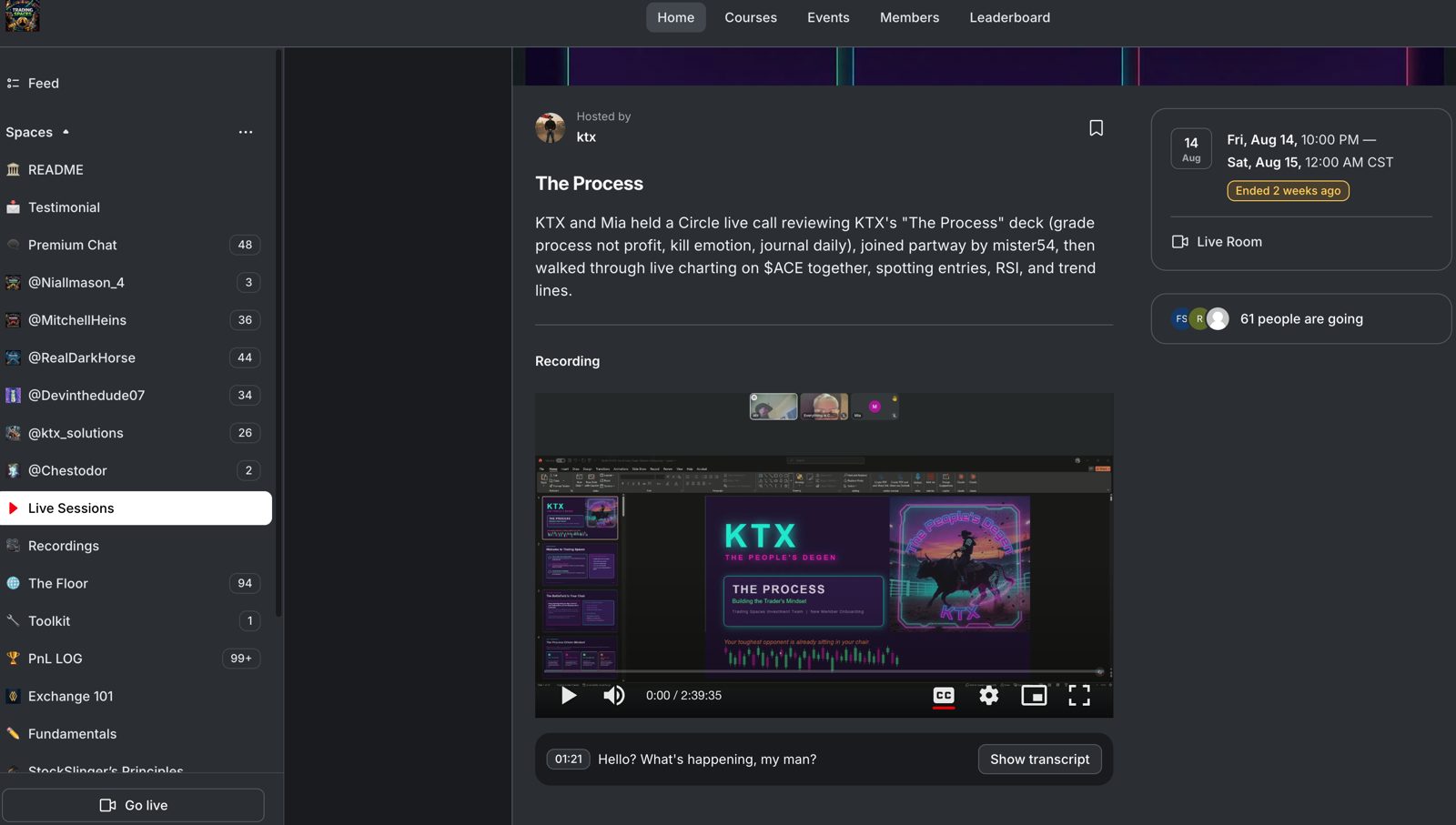This screenshot has height=825, width=1456.
Task: Switch to Members tab
Action: 909,17
